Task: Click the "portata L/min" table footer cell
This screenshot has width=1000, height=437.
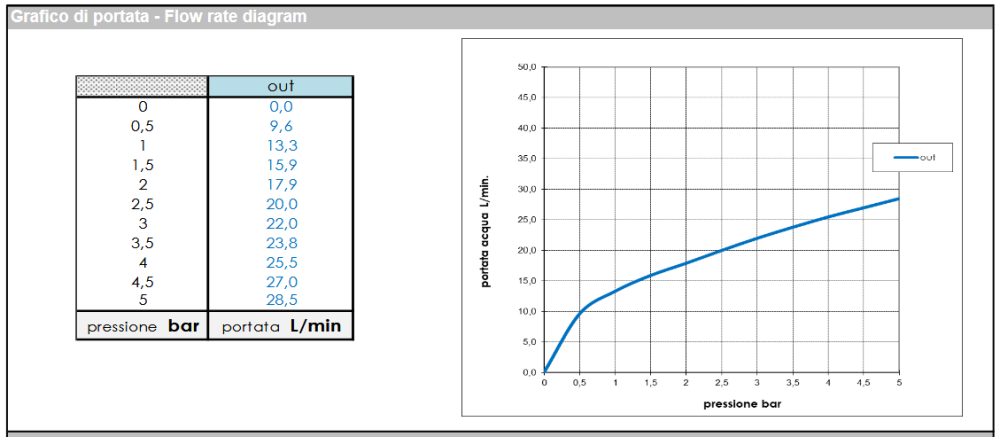Action: tap(280, 327)
